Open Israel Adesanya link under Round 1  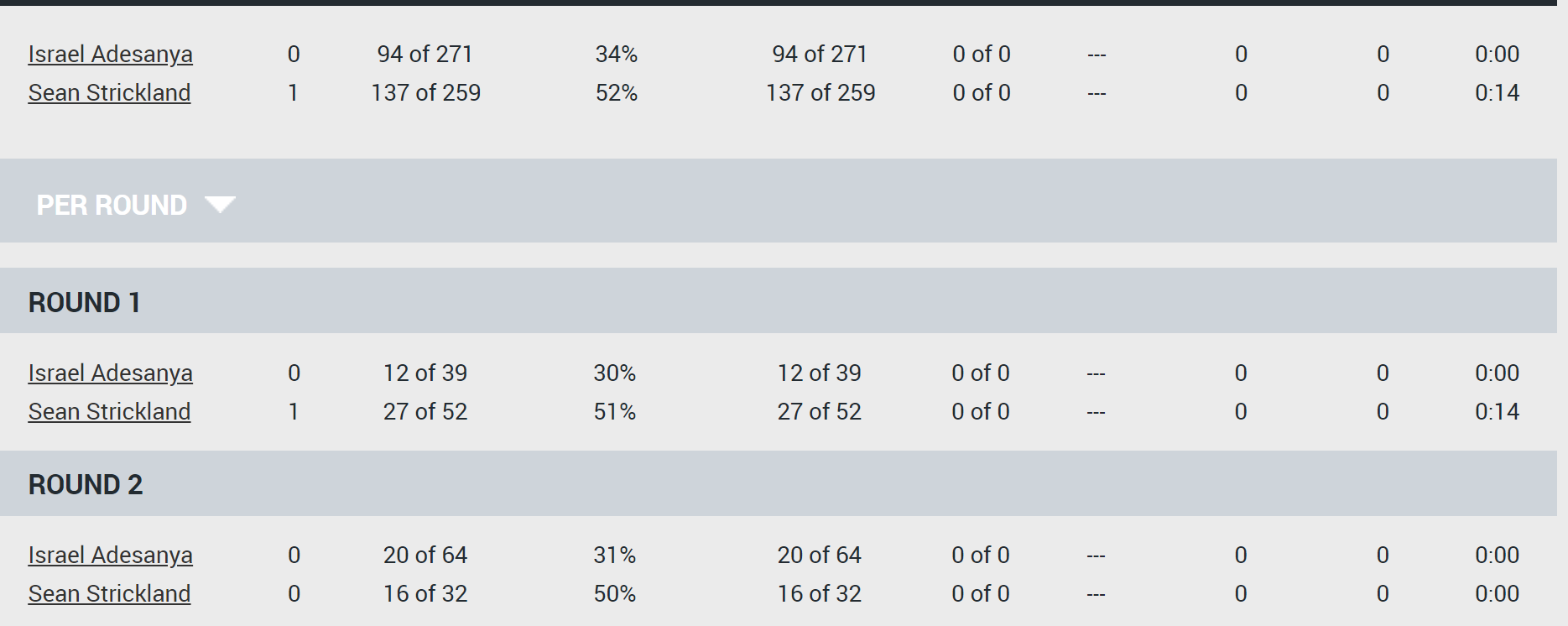pyautogui.click(x=111, y=373)
